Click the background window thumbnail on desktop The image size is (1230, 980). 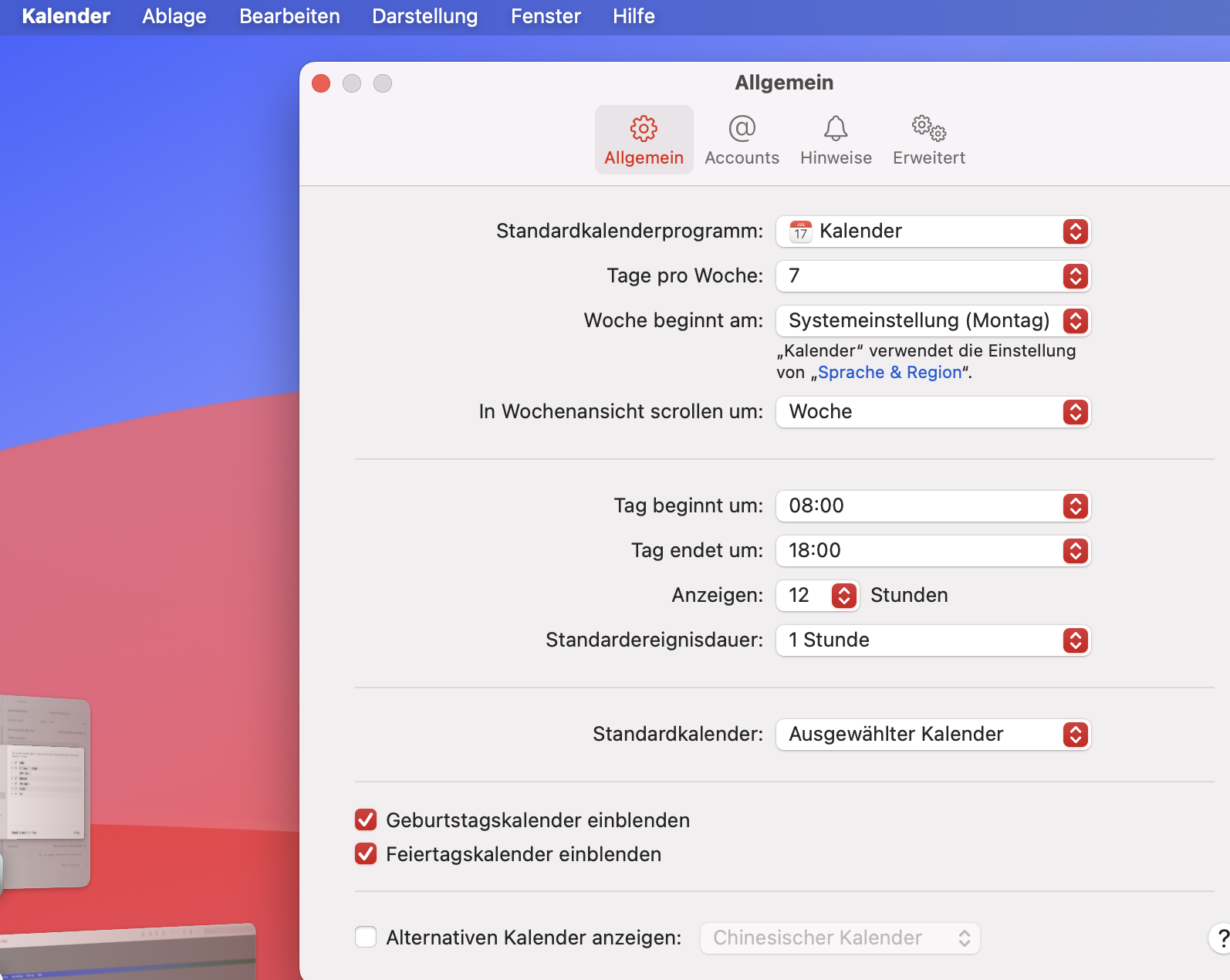point(45,792)
